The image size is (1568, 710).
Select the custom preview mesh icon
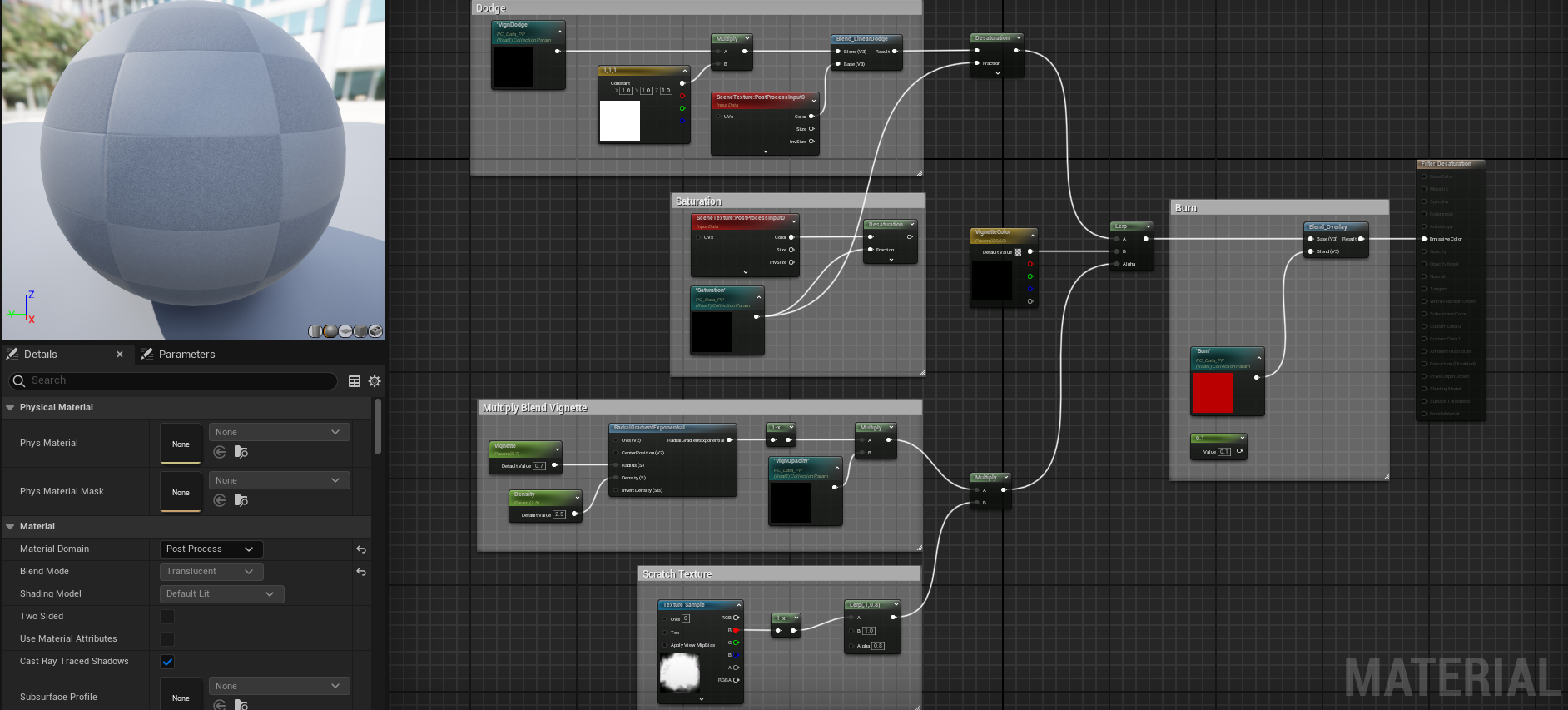(x=375, y=331)
